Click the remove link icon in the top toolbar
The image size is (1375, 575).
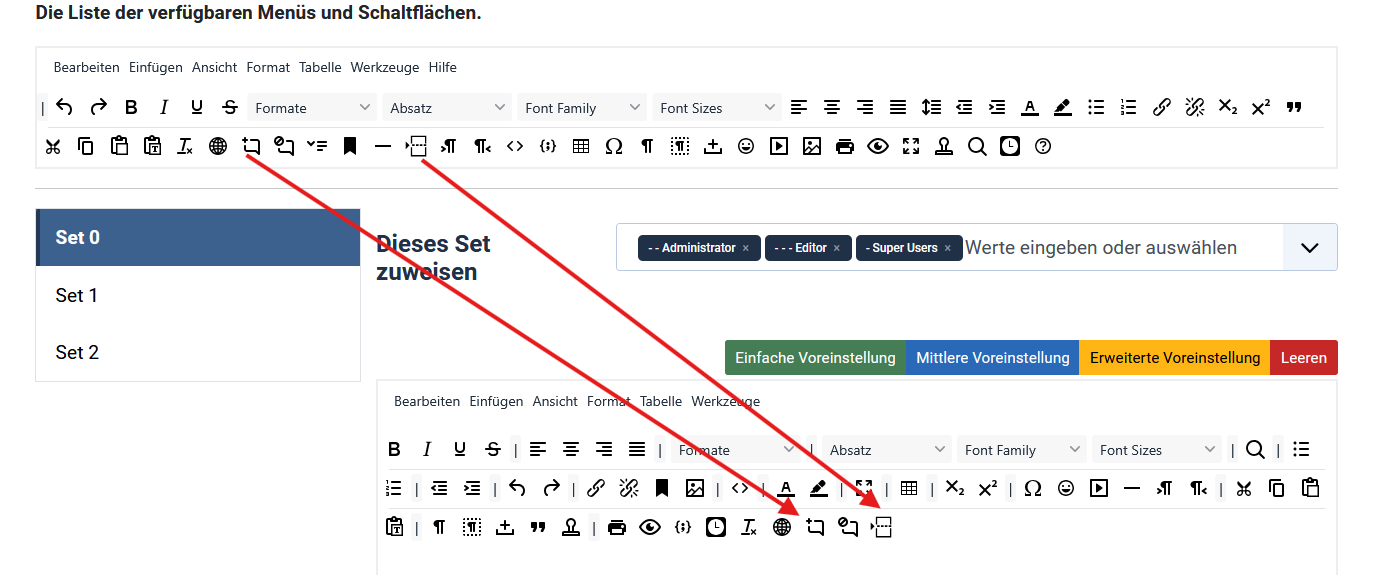(1195, 107)
